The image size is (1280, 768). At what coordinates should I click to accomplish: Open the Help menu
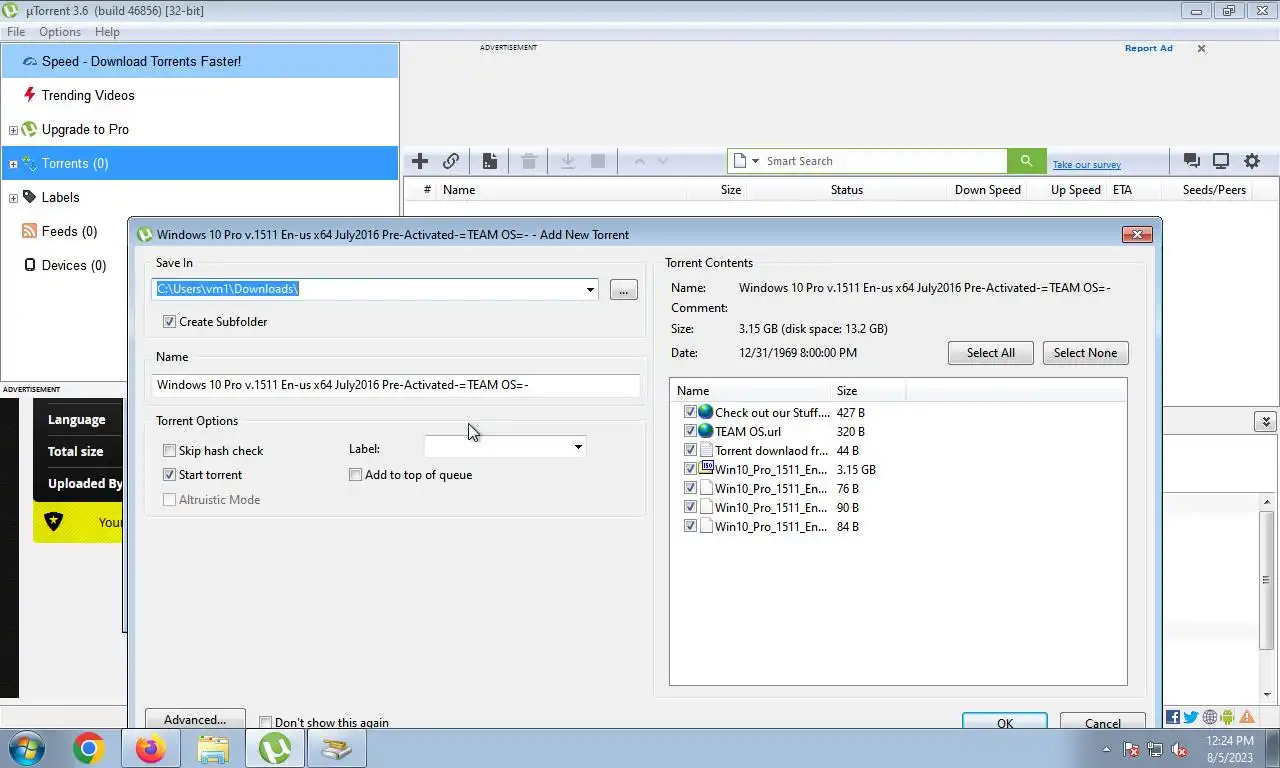[107, 32]
